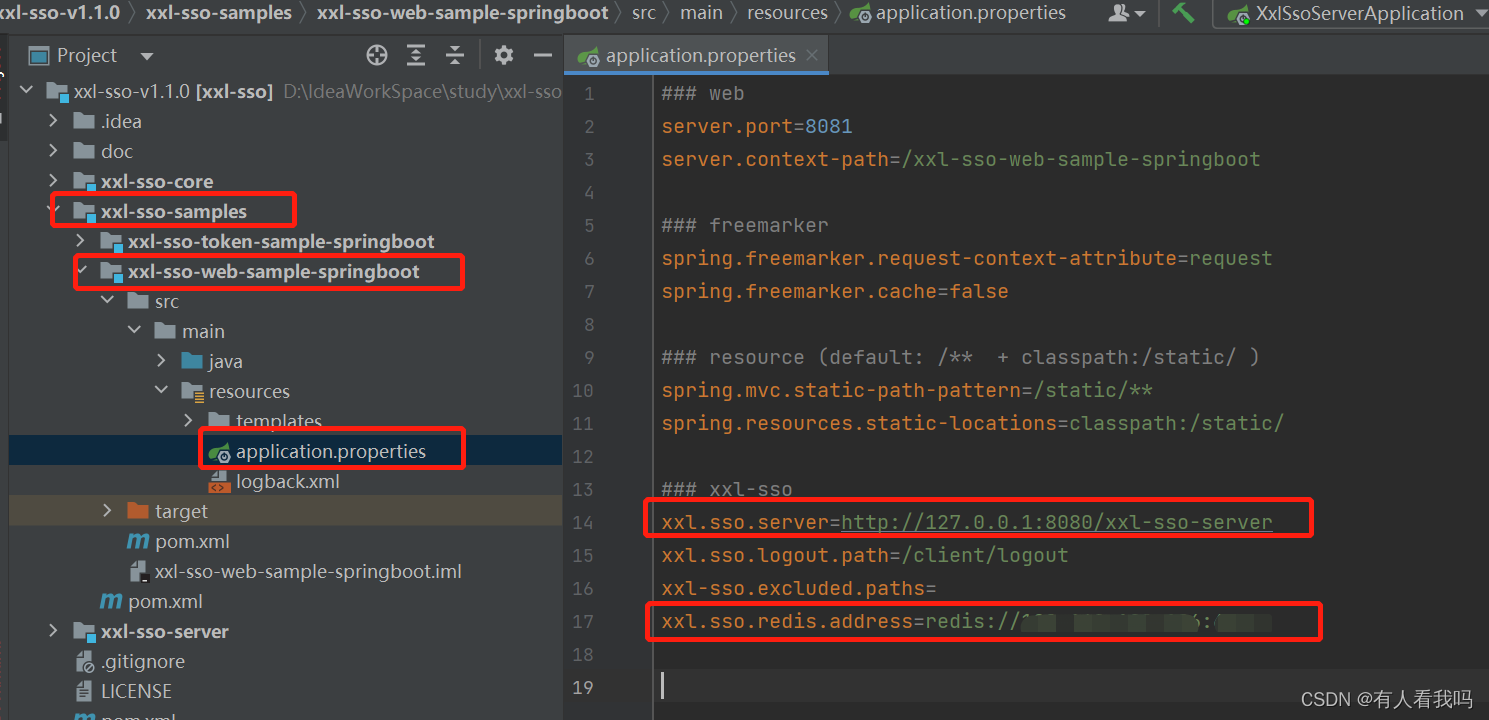
Task: Select the .gitignore file
Action: (x=142, y=661)
